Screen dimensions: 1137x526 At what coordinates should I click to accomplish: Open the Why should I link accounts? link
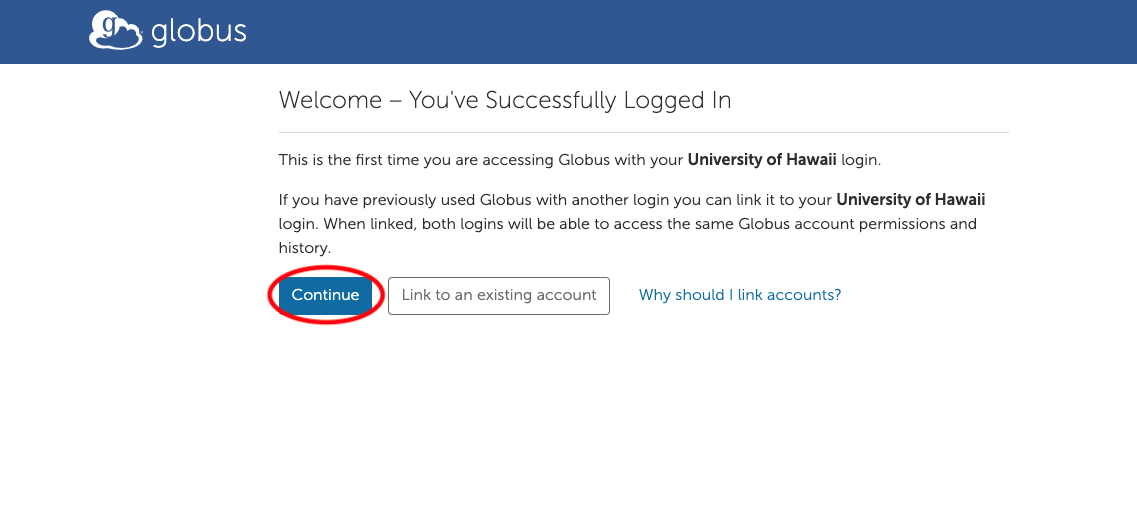pos(740,295)
